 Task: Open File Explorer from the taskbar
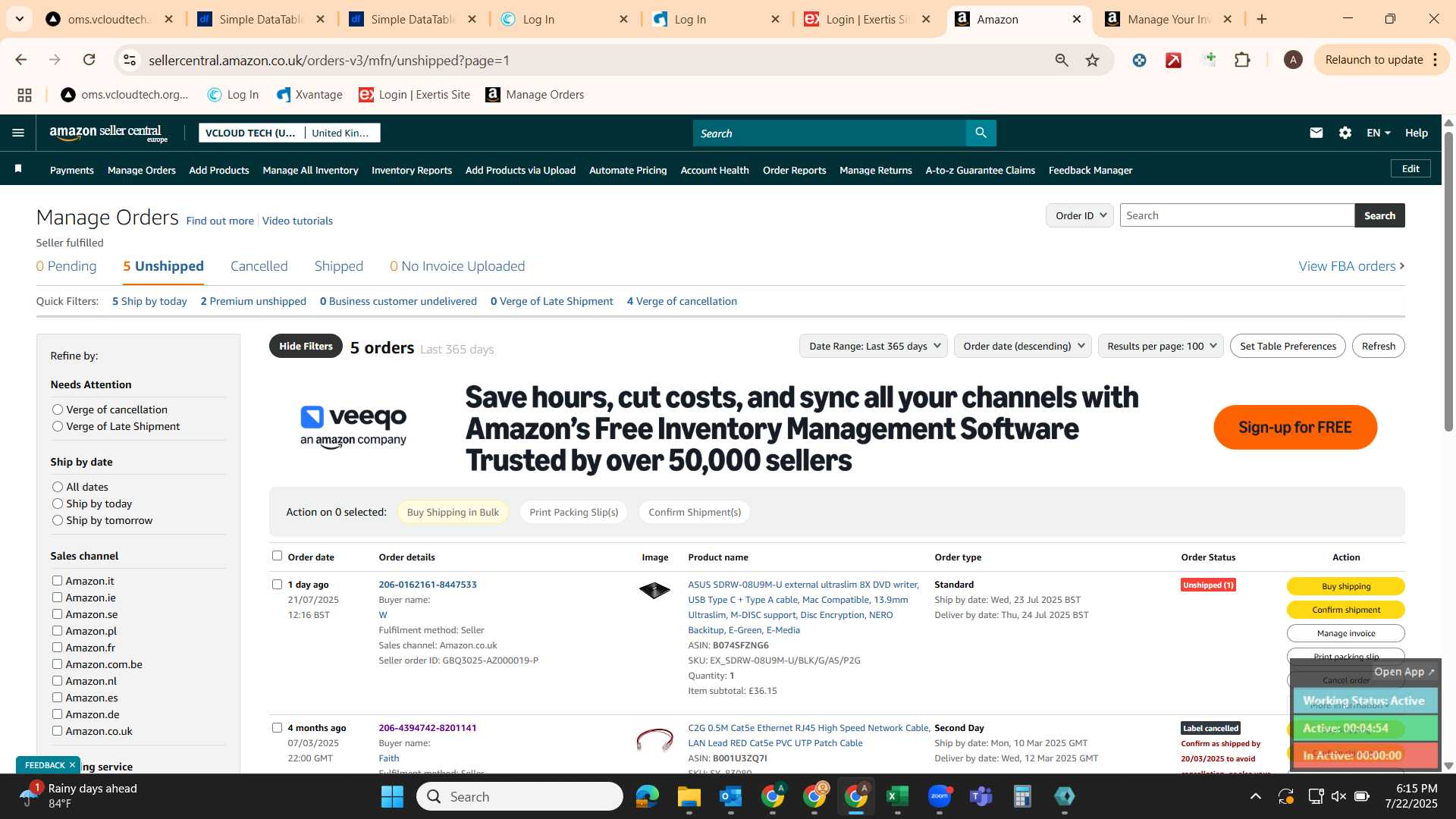tap(689, 796)
